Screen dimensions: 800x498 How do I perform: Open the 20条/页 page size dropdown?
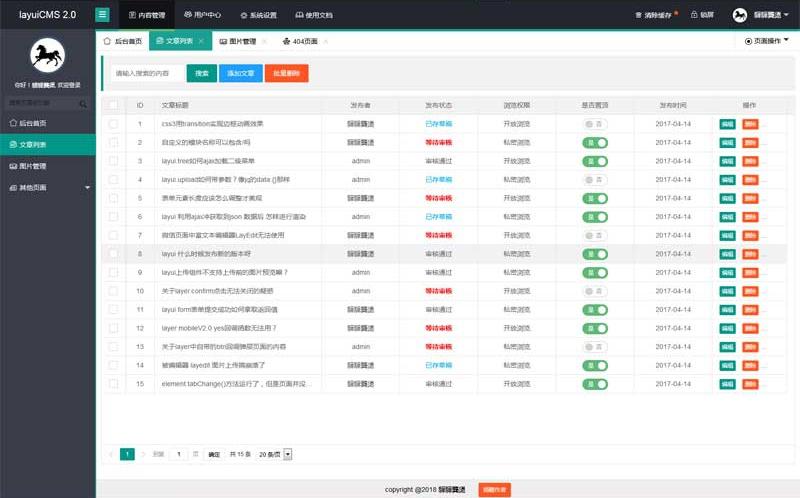pos(274,454)
